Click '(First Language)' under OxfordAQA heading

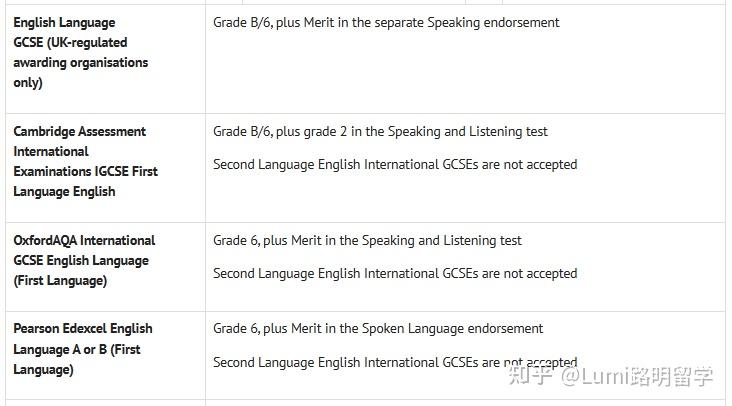[60, 281]
